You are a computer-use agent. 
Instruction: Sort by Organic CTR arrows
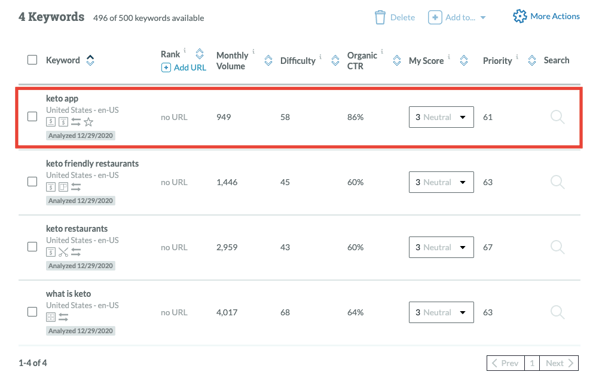(397, 60)
